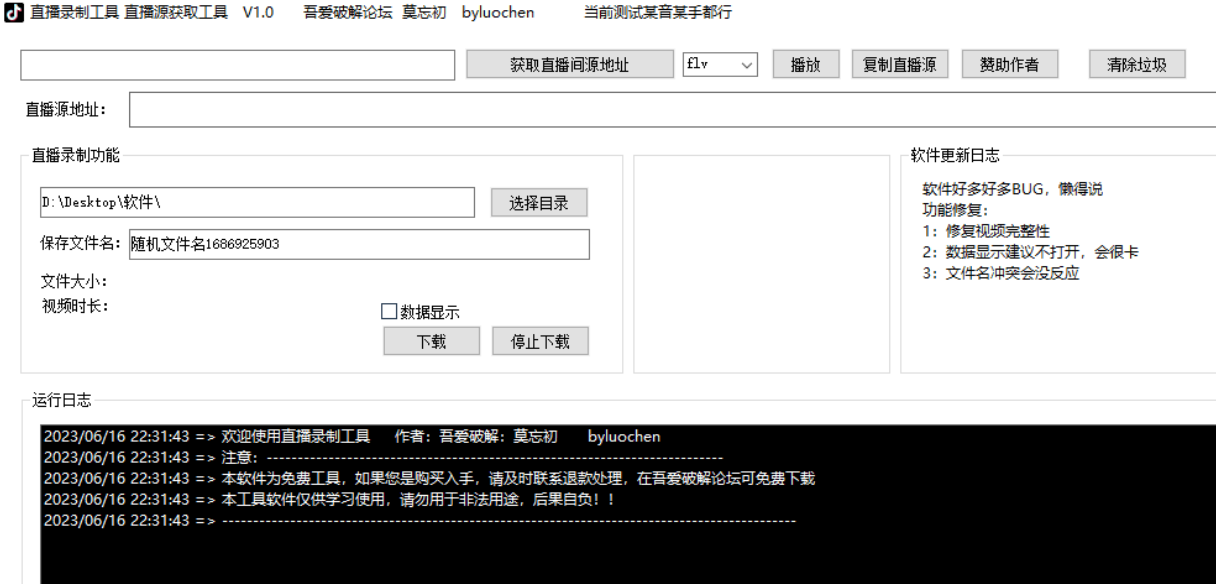
Task: Click 复制直播源 to copy stream source
Action: (x=899, y=65)
